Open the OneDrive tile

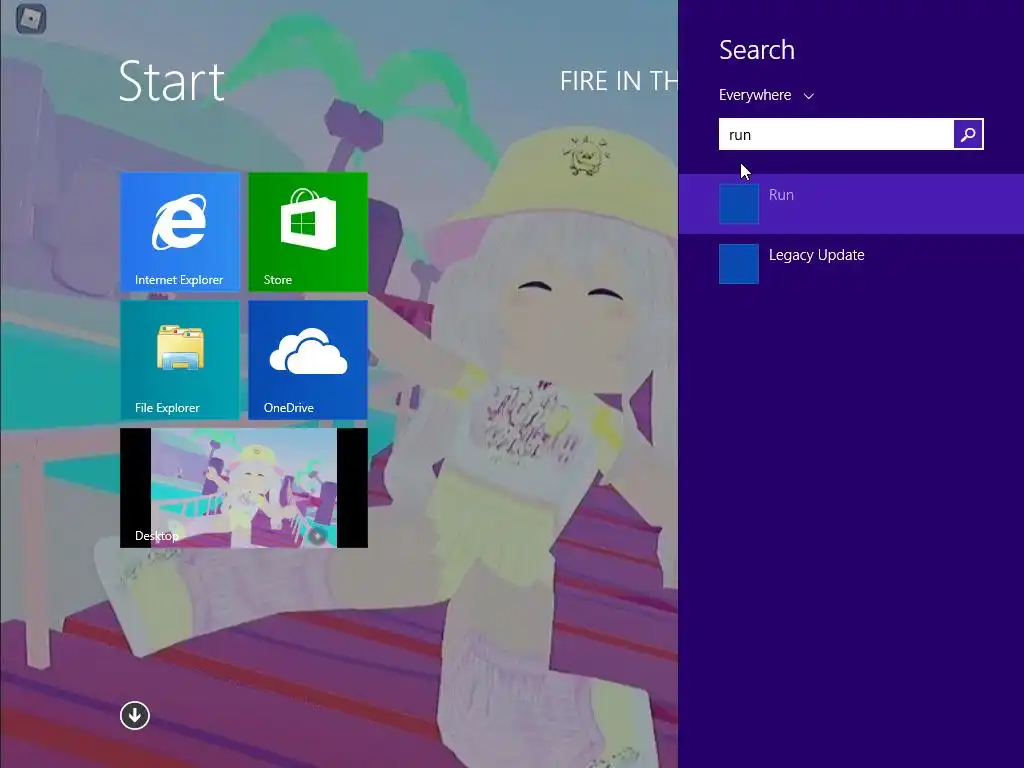(x=308, y=359)
